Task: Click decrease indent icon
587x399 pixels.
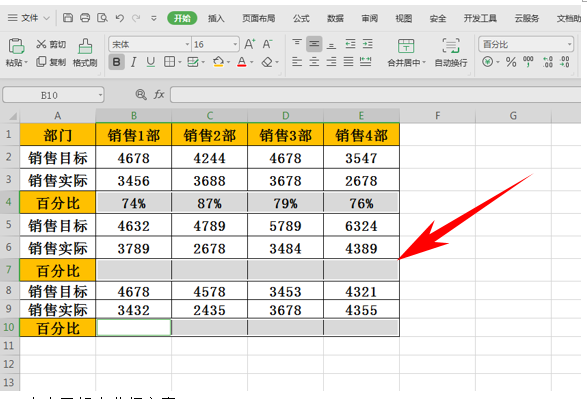Action: click(350, 44)
